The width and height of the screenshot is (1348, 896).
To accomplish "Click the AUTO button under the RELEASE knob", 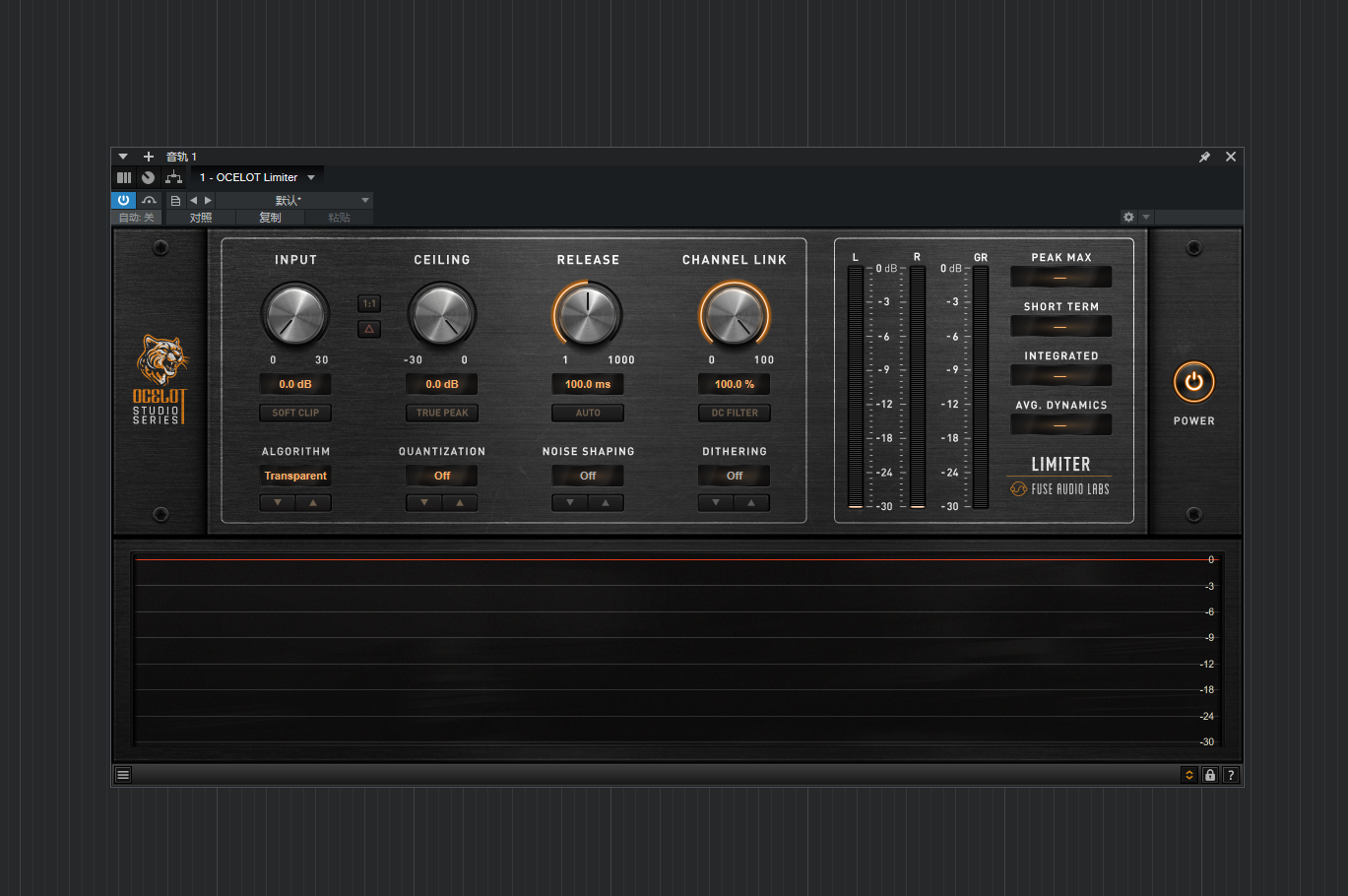I will click(x=588, y=413).
